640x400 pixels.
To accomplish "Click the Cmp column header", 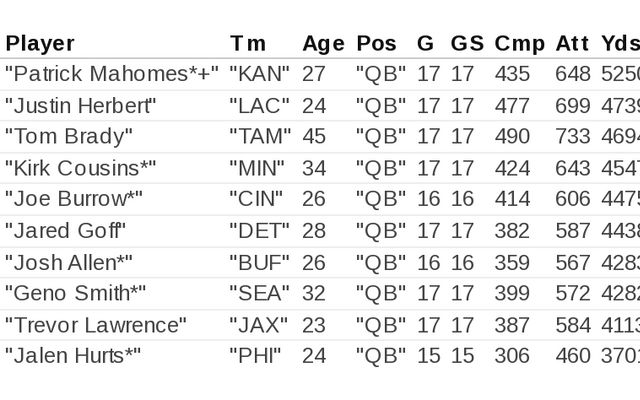I will pyautogui.click(x=520, y=44).
